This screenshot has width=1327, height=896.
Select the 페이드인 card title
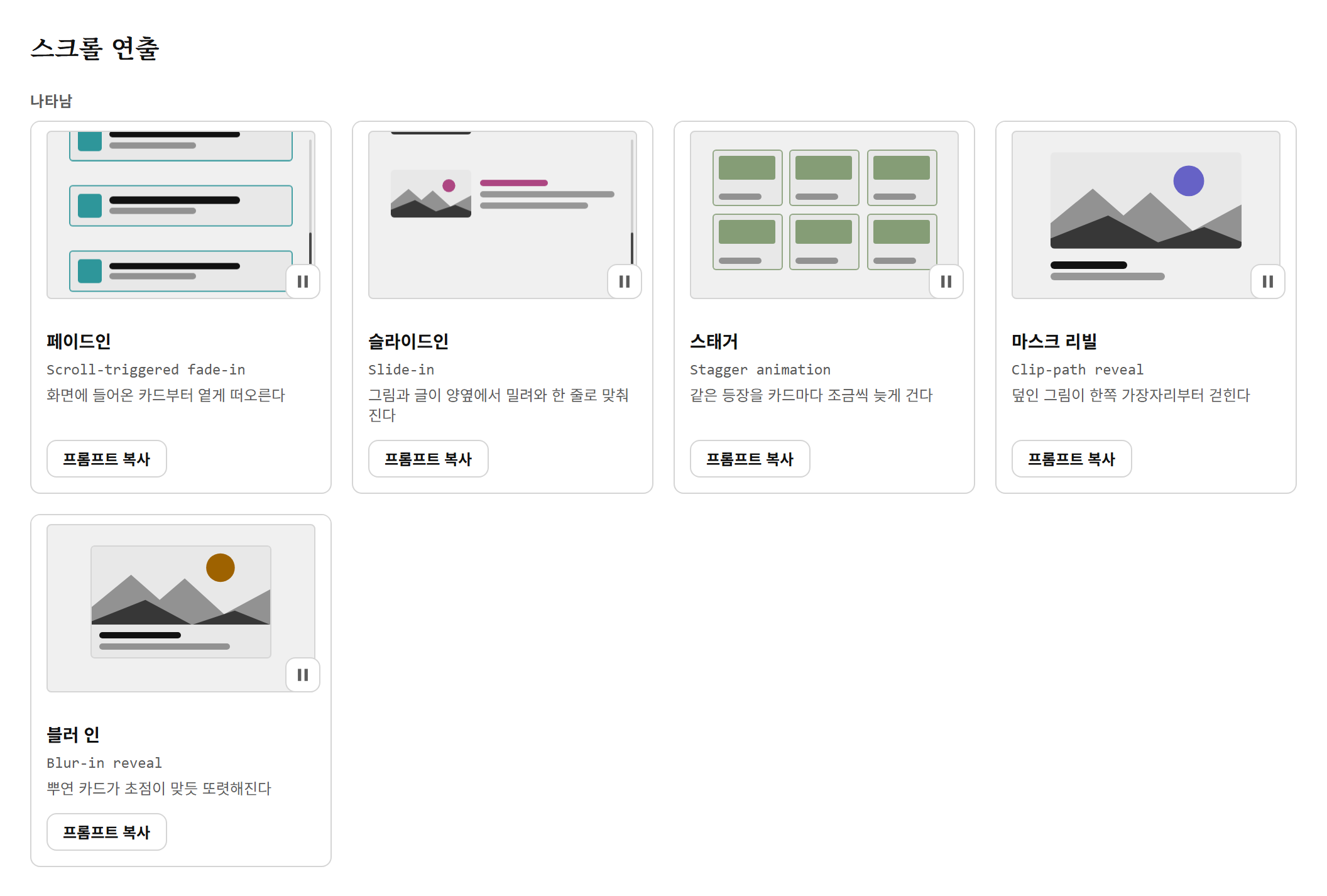click(x=79, y=341)
